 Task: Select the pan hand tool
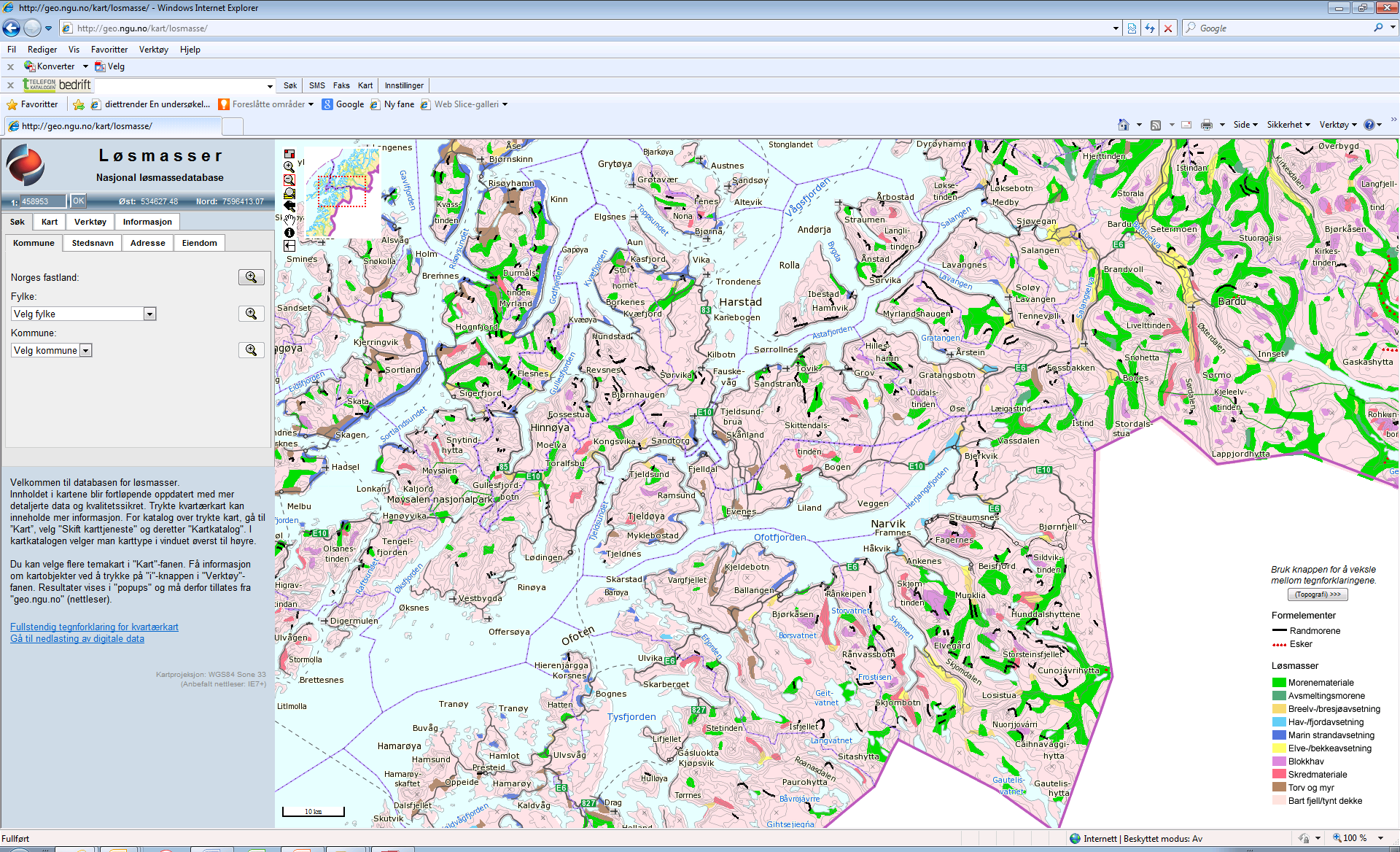click(x=289, y=219)
